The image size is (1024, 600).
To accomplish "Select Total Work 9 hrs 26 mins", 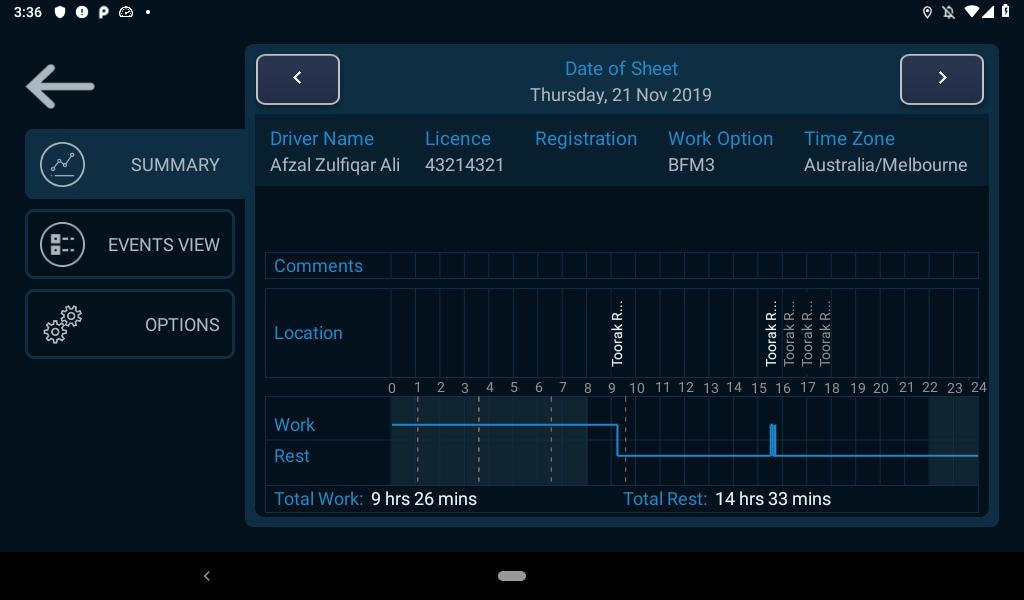I will [x=376, y=499].
